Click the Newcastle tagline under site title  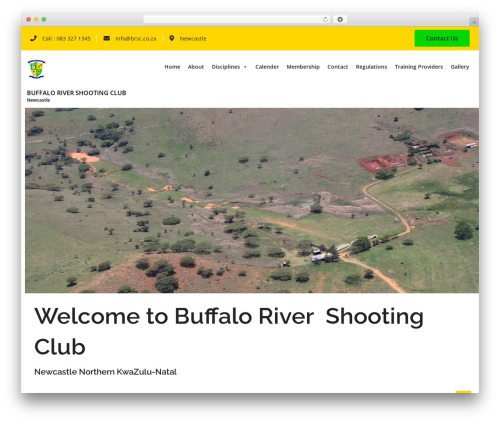(38, 100)
